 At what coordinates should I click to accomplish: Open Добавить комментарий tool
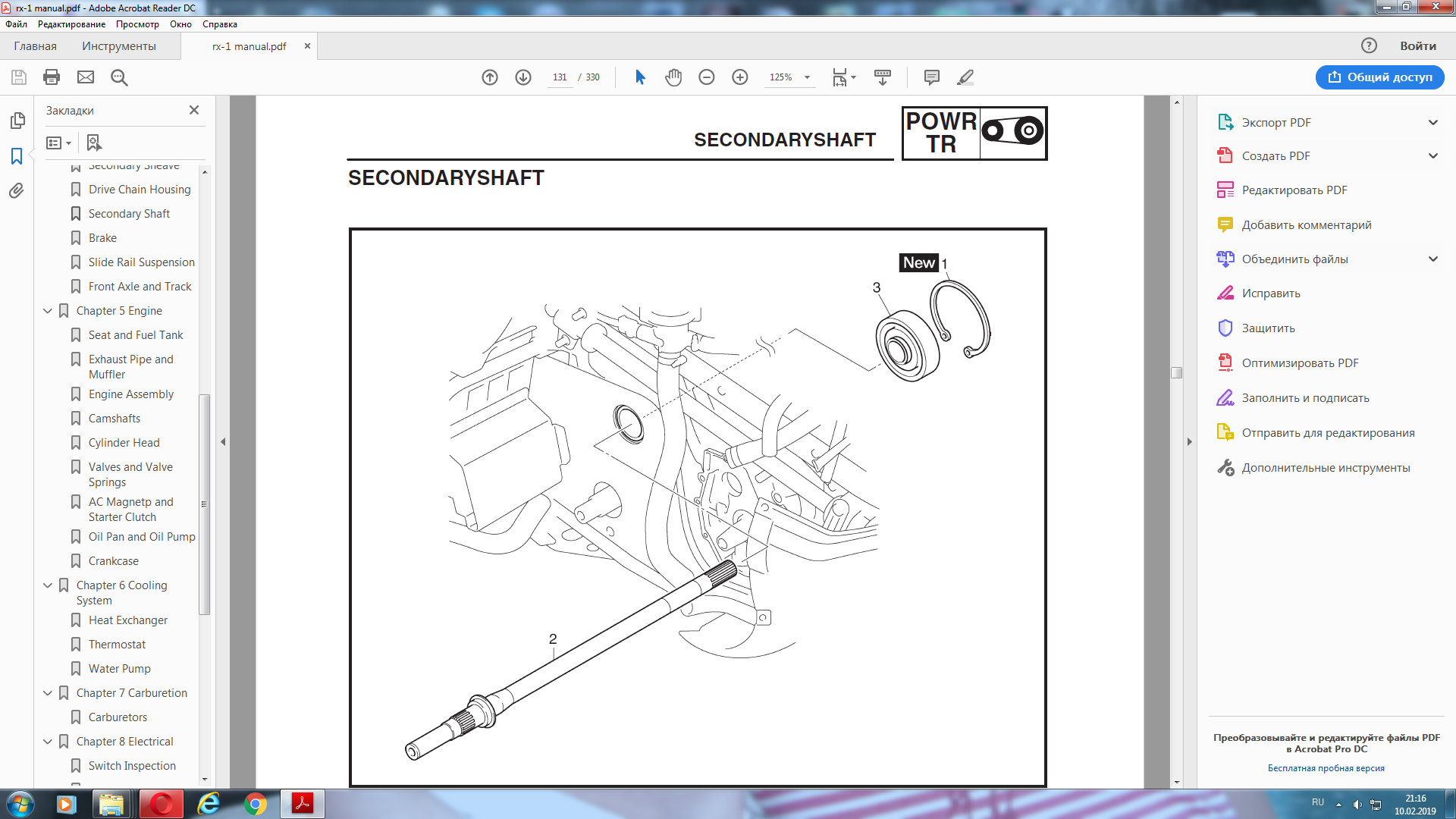(x=1307, y=224)
